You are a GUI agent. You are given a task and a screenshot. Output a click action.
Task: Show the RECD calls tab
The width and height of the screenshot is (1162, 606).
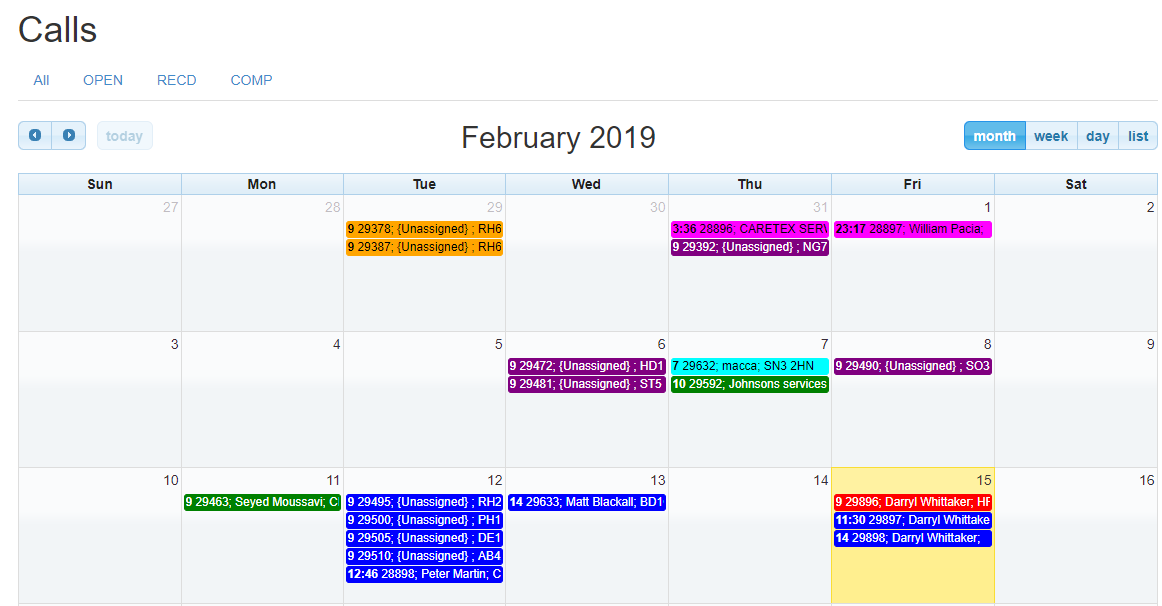coord(176,80)
